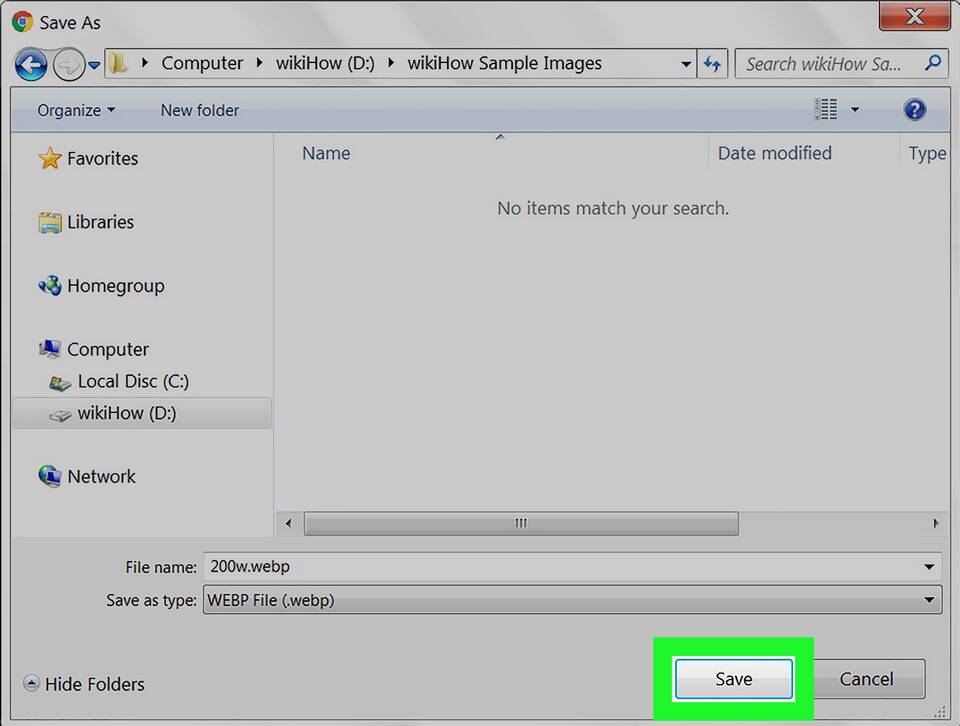Select Computer in the address breadcrumb
The width and height of the screenshot is (960, 726).
202,63
